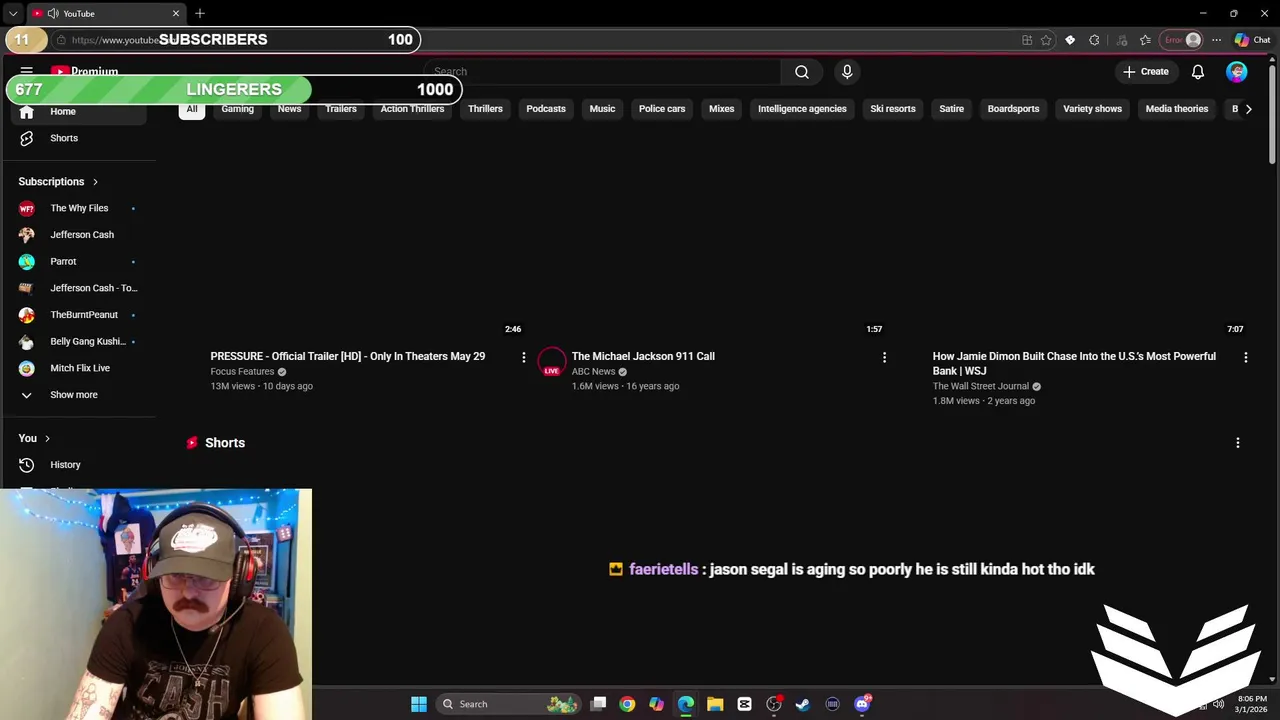Open the taskbar clock showing 8:06 PM

tap(1252, 704)
